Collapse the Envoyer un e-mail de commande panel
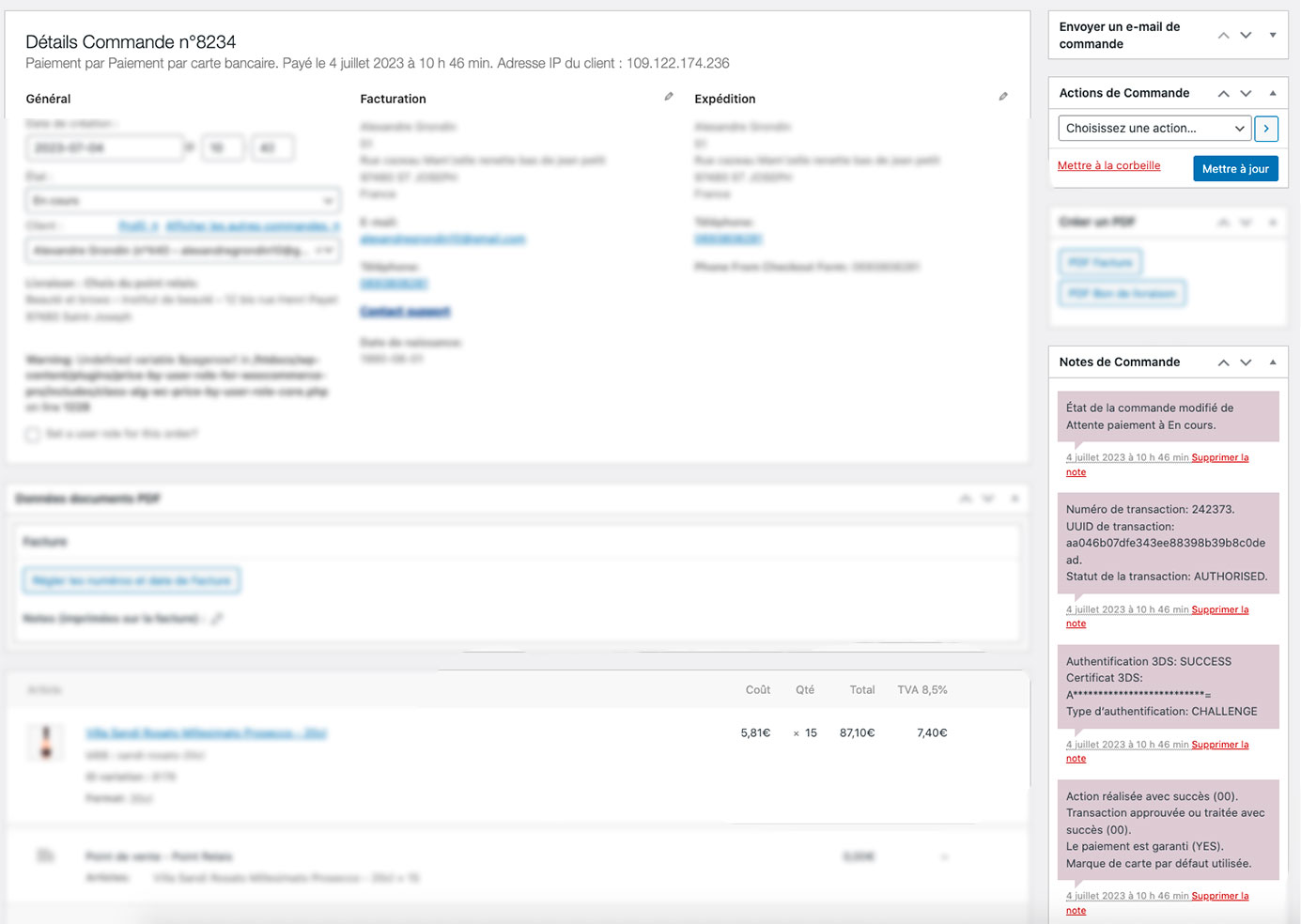This screenshot has width=1301, height=924. (x=1273, y=36)
